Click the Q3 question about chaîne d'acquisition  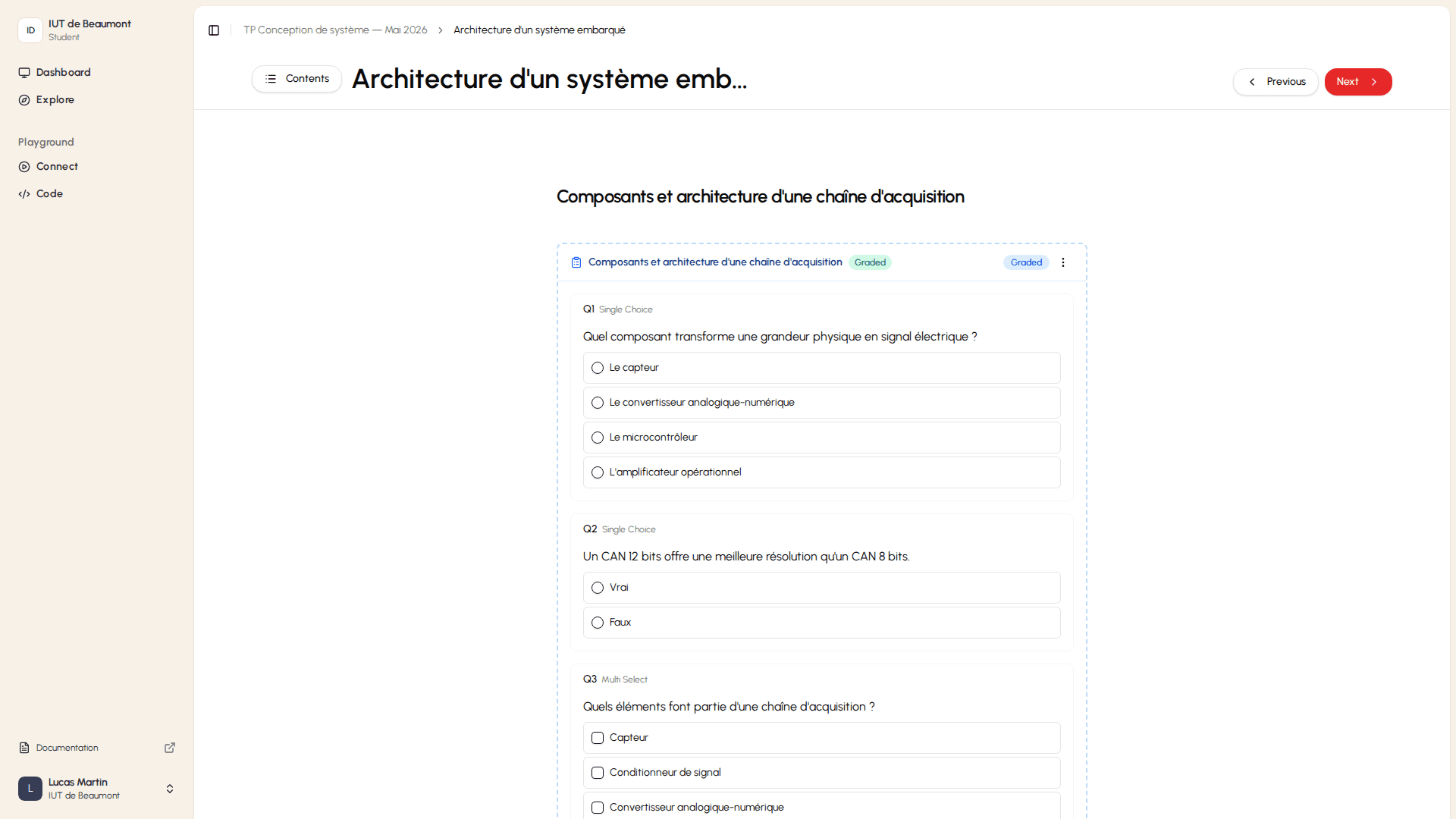click(x=729, y=707)
